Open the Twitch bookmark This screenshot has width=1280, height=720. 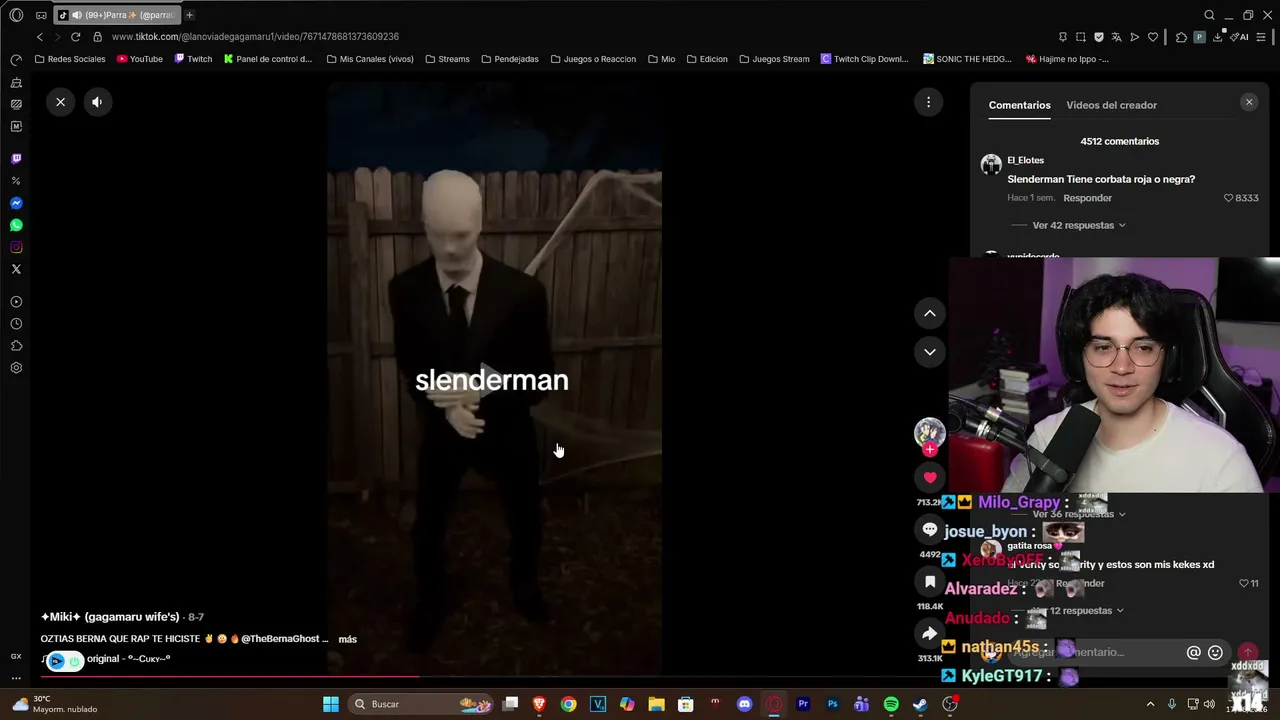[x=193, y=59]
